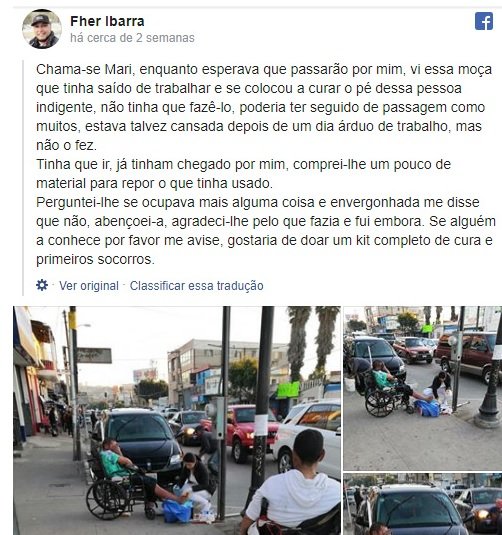The width and height of the screenshot is (502, 535).
Task: Open the Facebook logo icon
Action: pyautogui.click(x=484, y=21)
